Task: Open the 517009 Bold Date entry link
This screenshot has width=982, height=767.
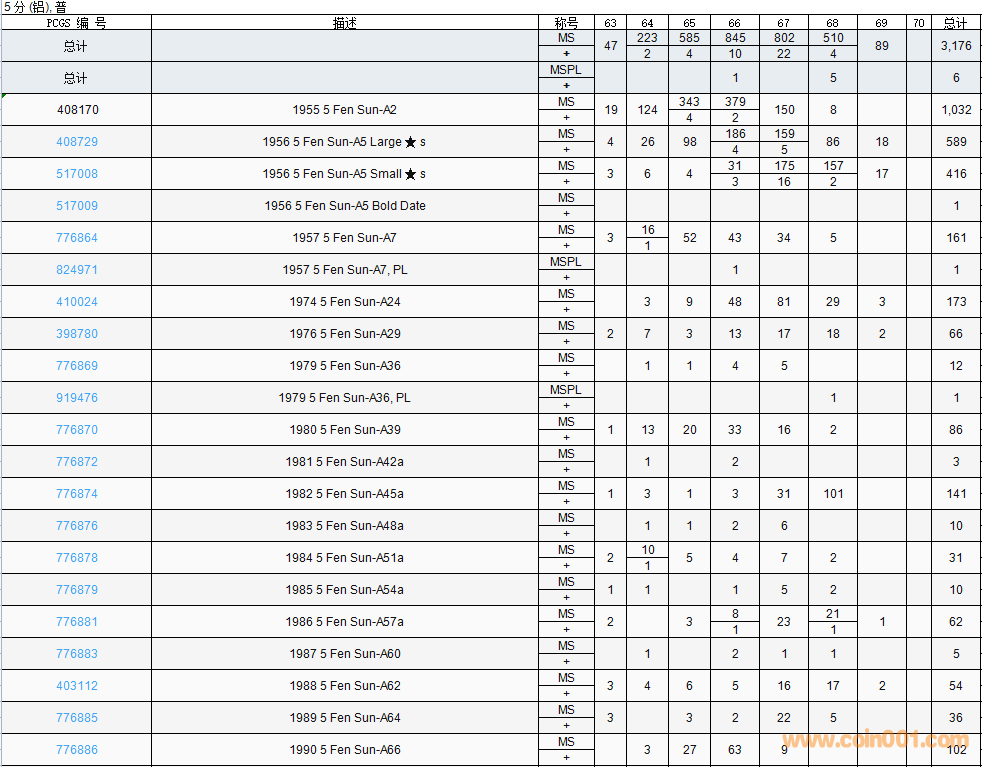Action: [77, 206]
